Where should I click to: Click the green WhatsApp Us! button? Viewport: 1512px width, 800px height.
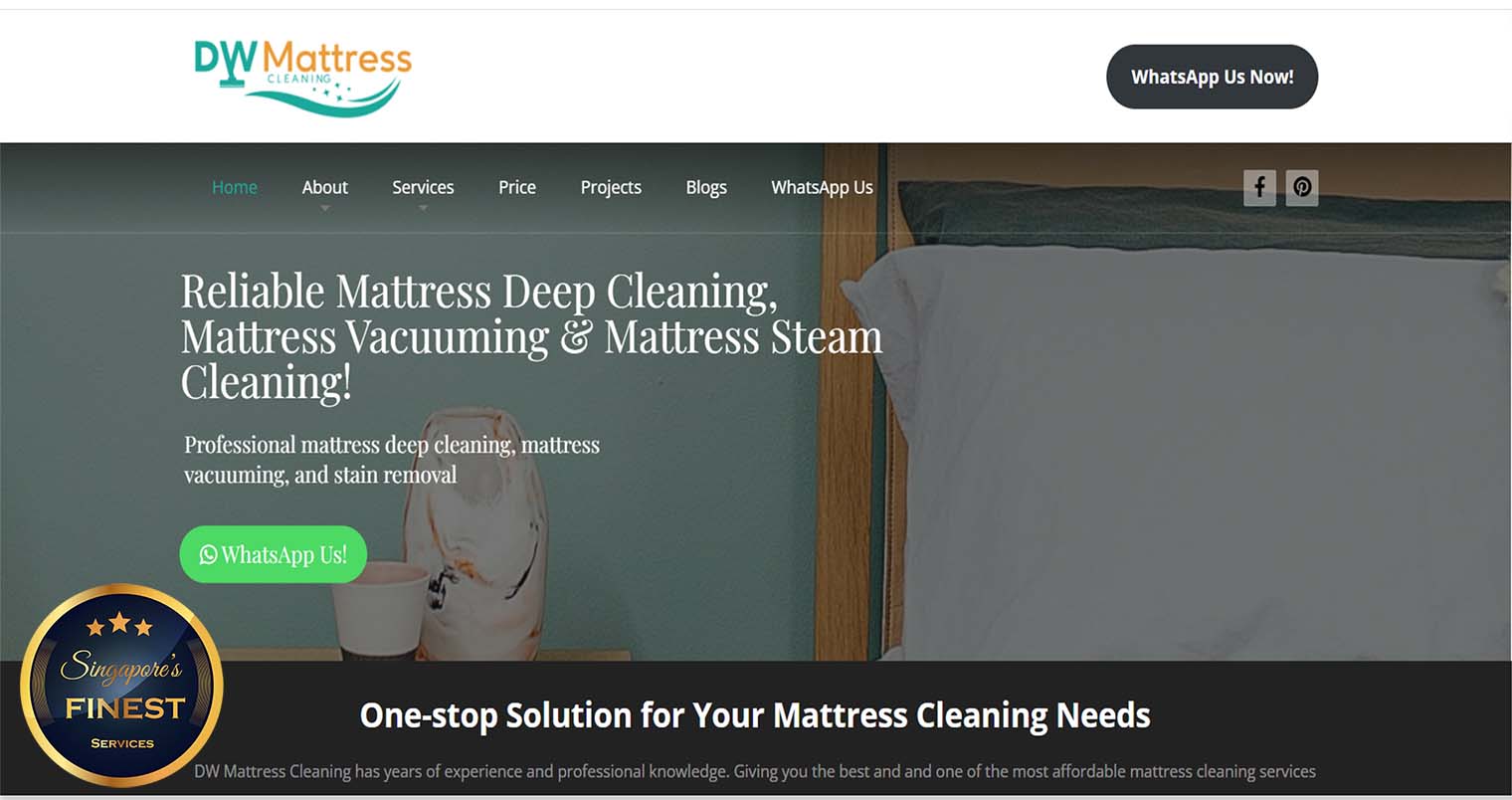pos(274,554)
